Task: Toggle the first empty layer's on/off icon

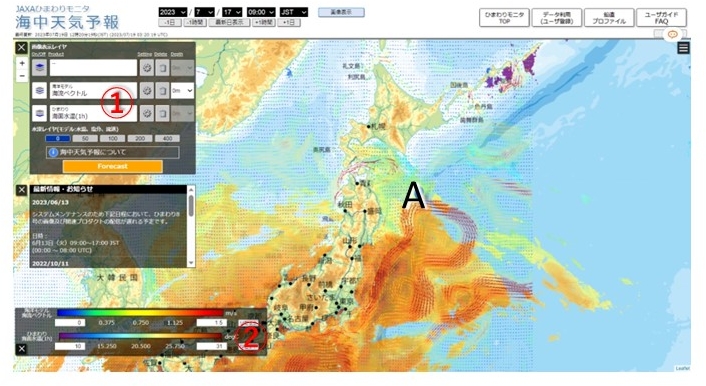Action: [x=39, y=68]
